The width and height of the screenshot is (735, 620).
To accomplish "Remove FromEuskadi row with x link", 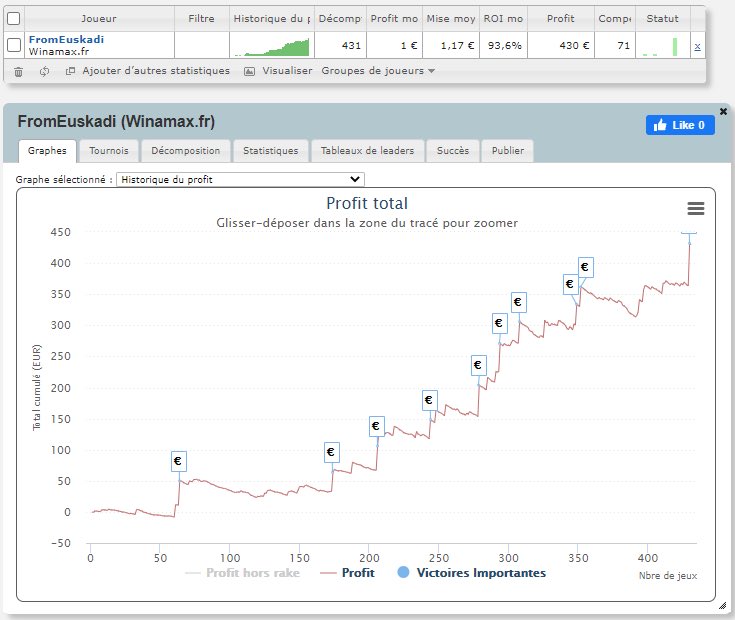I will point(697,46).
